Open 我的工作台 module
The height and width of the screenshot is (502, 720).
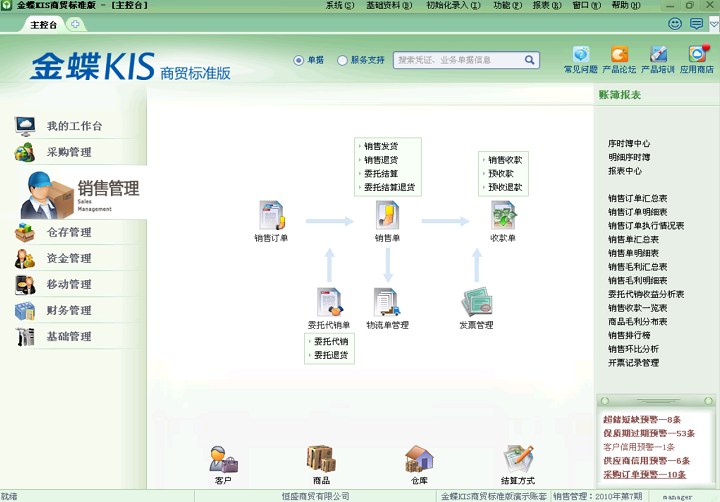click(x=74, y=126)
